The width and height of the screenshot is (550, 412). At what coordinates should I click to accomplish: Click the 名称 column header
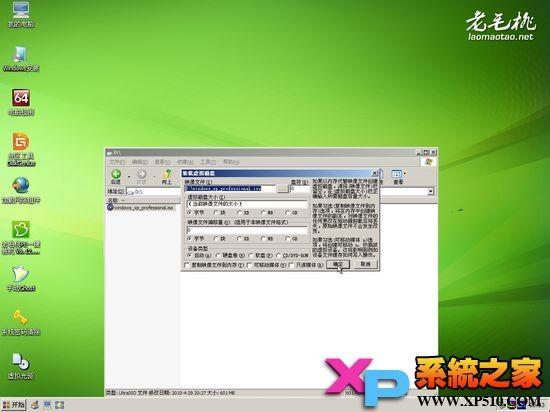click(x=113, y=200)
